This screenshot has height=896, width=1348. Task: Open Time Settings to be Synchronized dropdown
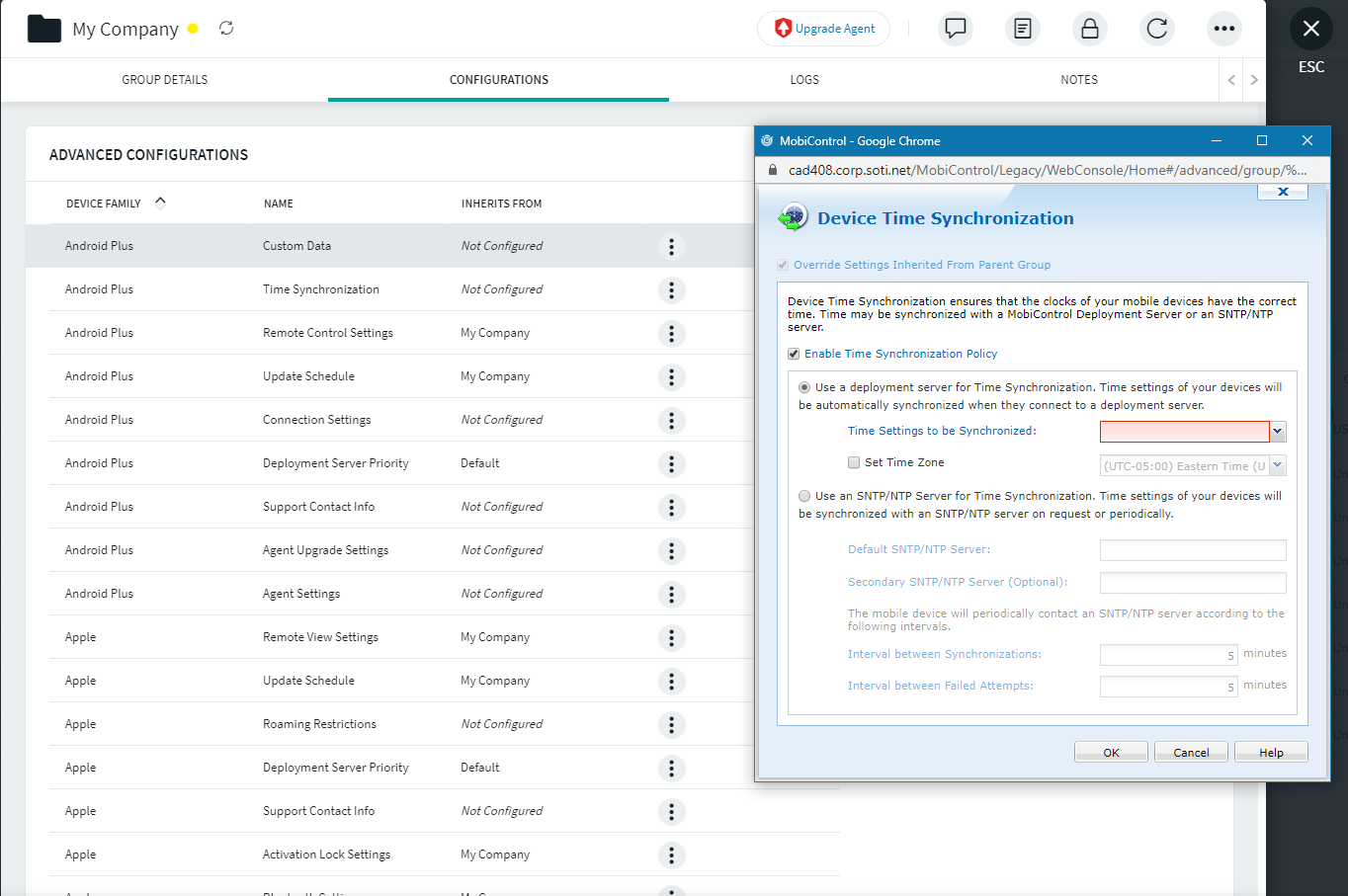point(1277,432)
